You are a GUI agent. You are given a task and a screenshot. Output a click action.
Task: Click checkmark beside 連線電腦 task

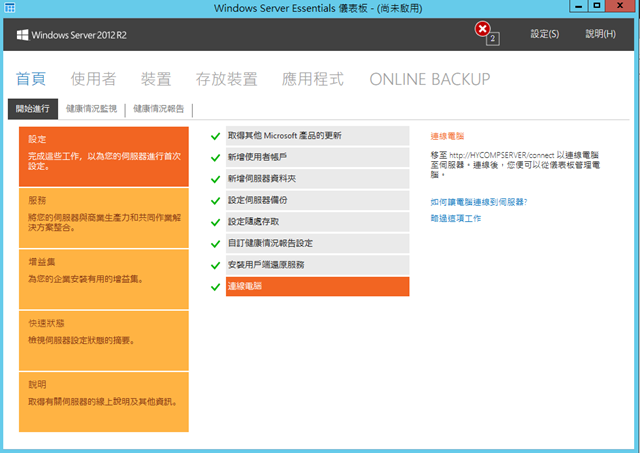(x=216, y=287)
